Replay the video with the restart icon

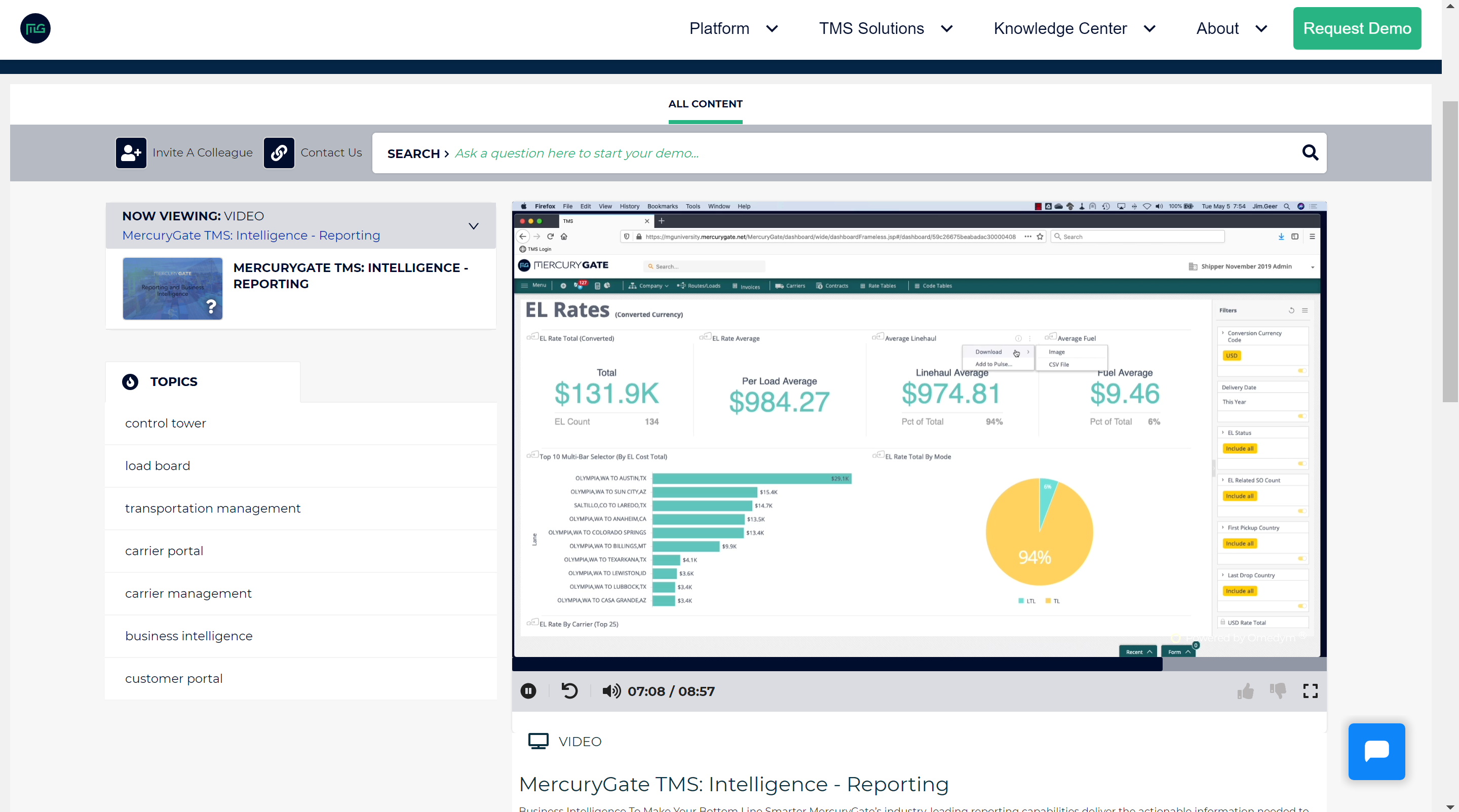569,691
